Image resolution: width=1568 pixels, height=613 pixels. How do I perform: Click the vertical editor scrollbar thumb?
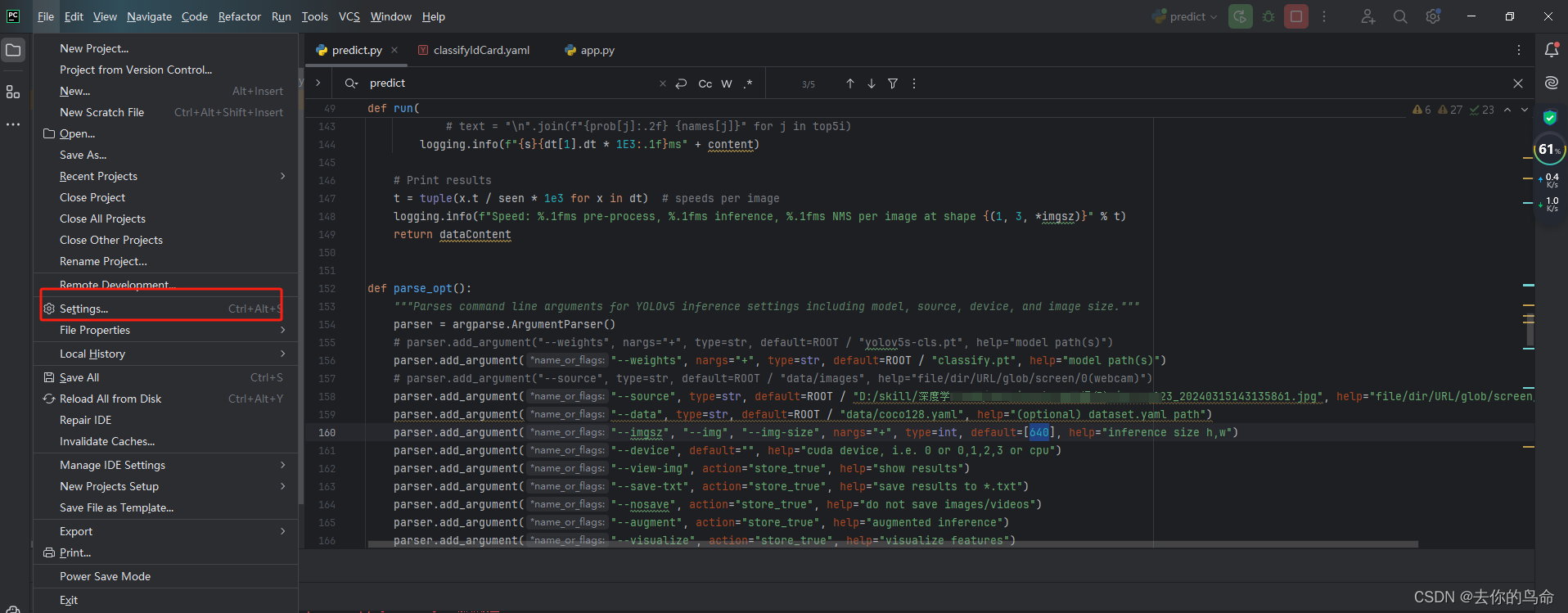1530,329
